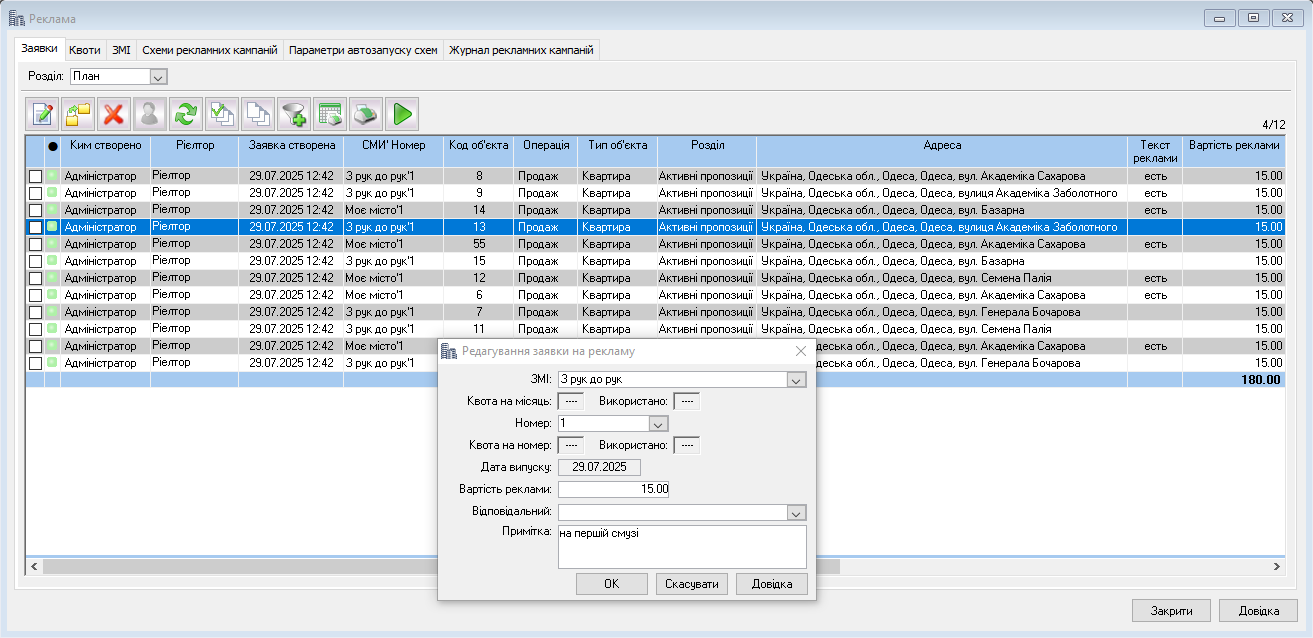
Task: Click OK in the edit request dialog
Action: pos(612,584)
